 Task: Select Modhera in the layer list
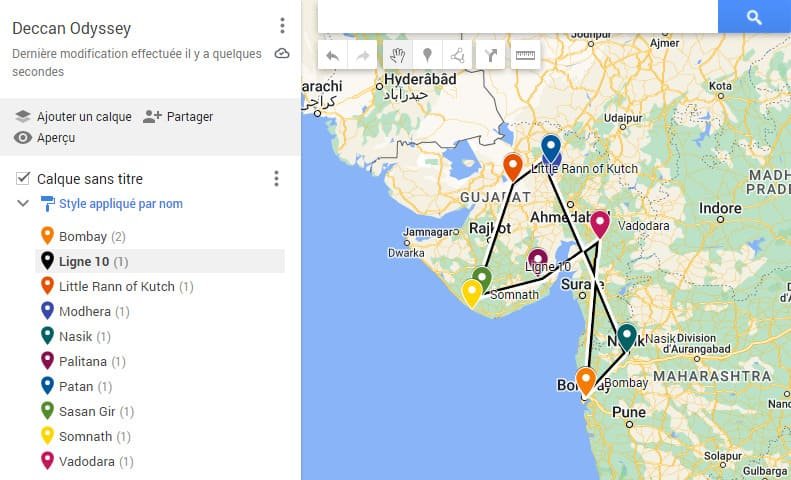[160, 311]
